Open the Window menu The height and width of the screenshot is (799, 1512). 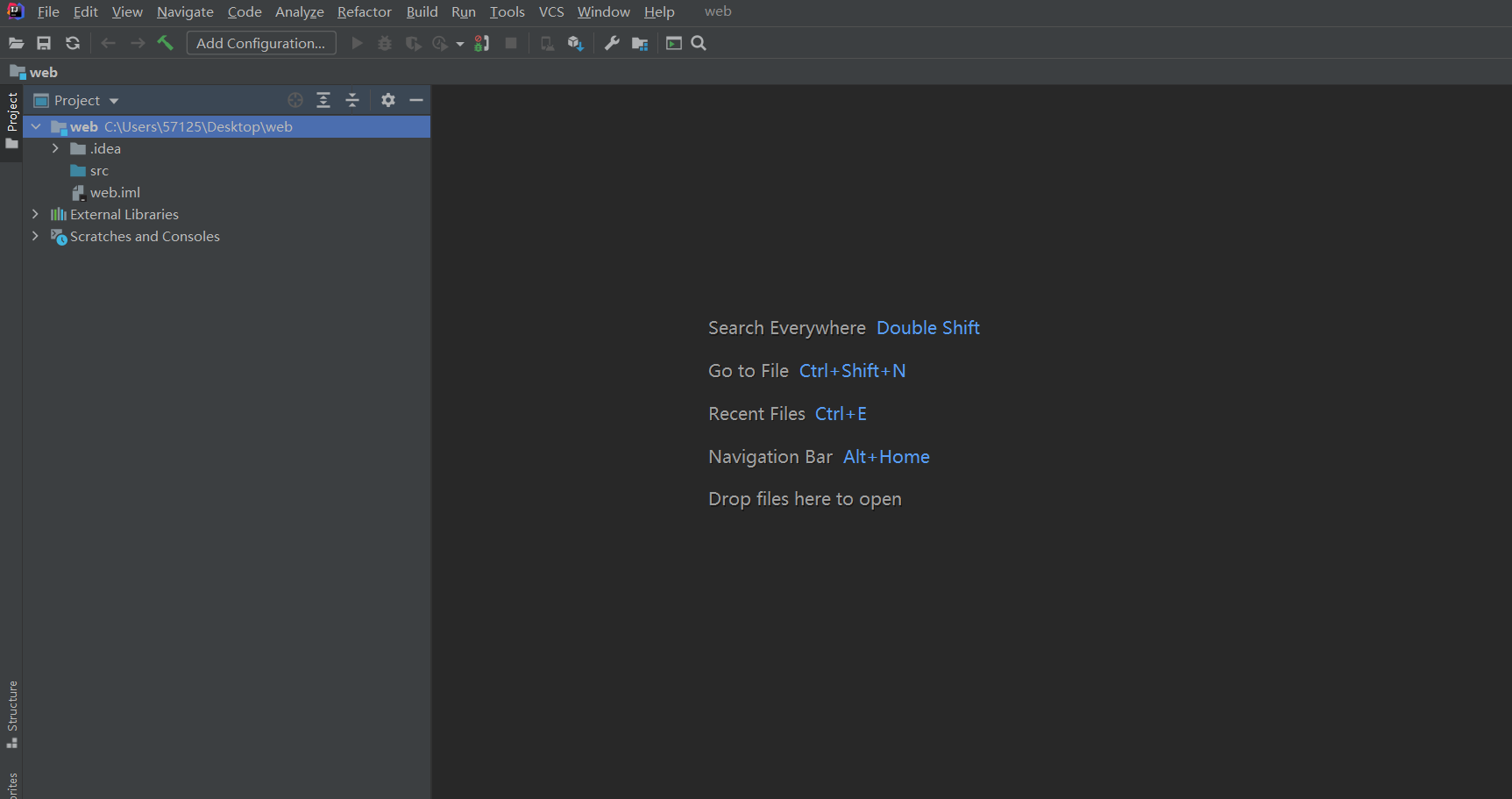click(x=604, y=11)
